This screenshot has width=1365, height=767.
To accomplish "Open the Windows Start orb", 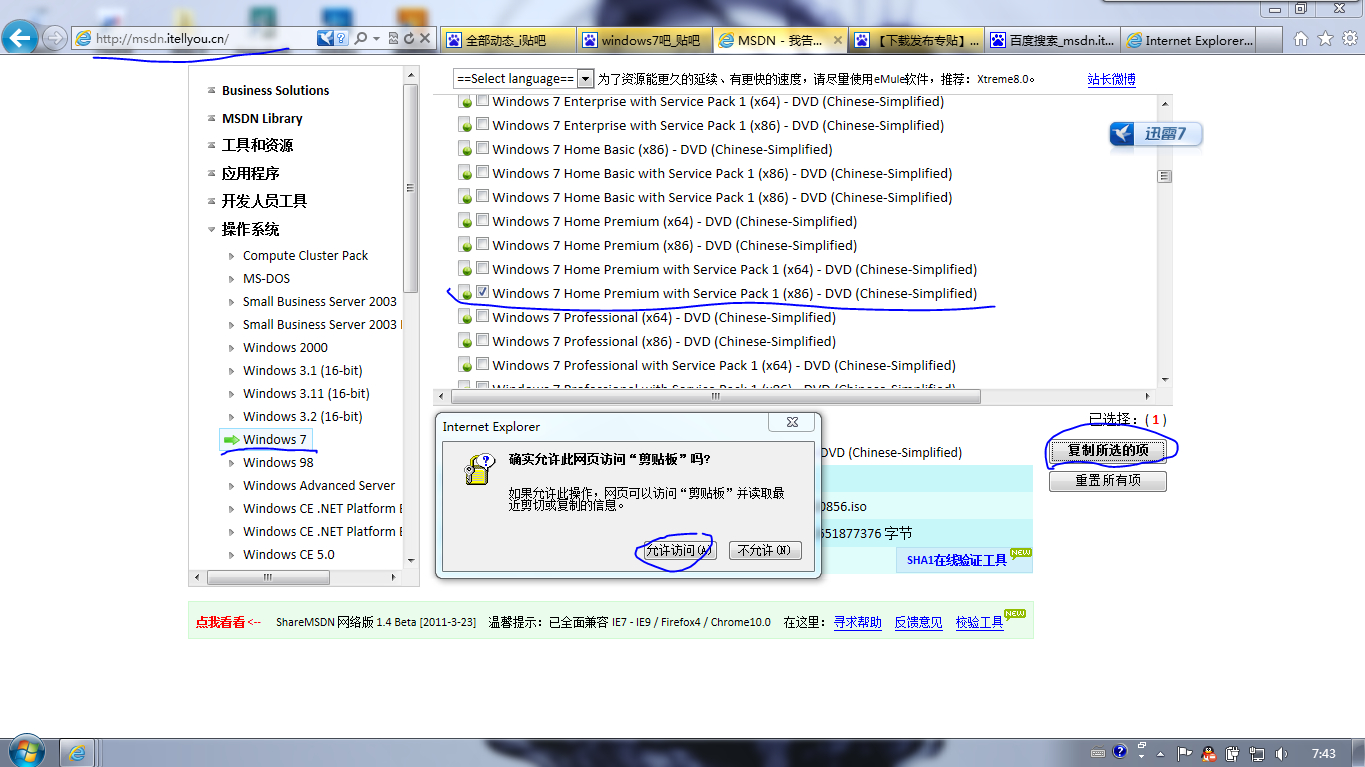I will coord(24,752).
